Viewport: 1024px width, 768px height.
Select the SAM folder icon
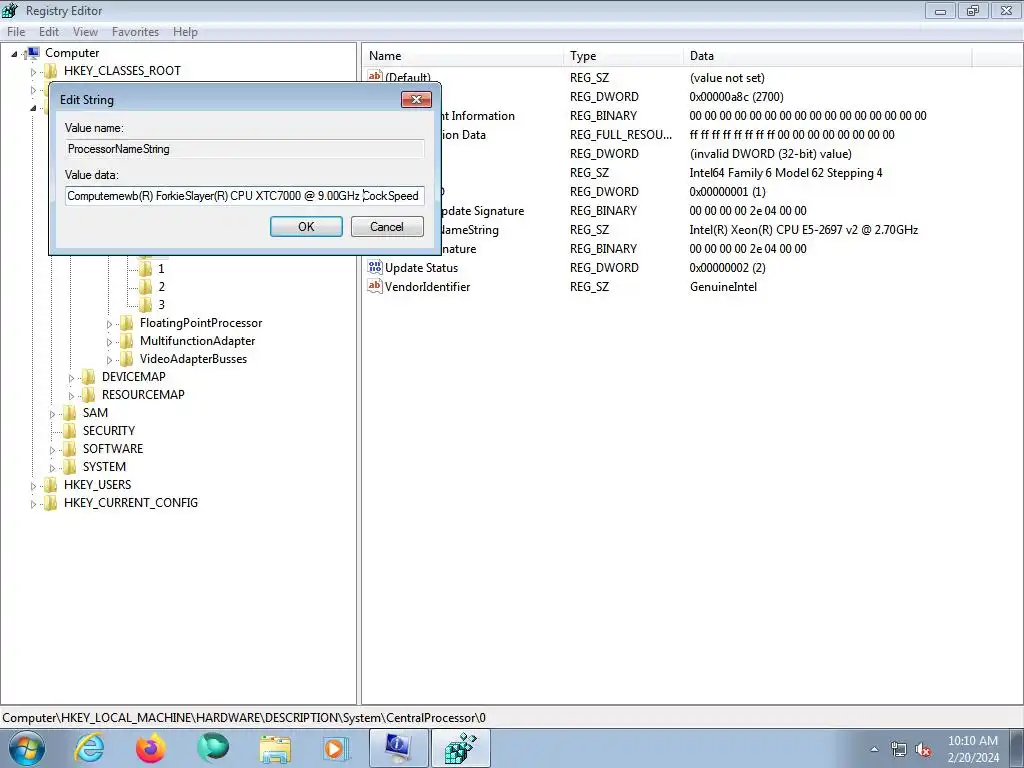[69, 413]
